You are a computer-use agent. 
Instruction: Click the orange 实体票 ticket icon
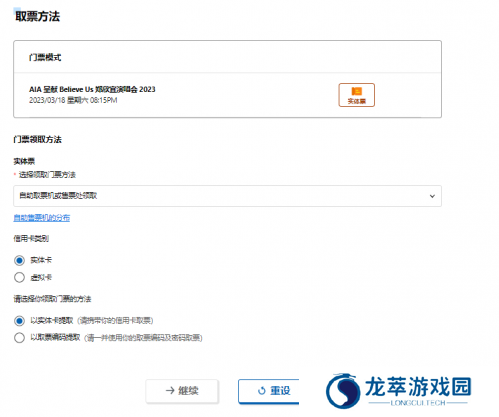point(356,95)
